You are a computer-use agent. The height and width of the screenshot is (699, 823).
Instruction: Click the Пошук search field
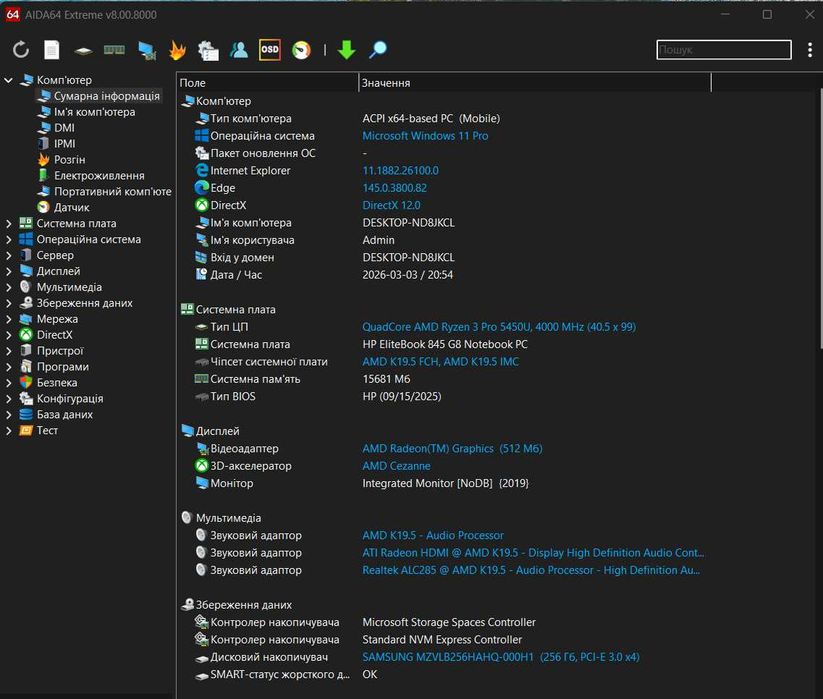(x=724, y=50)
